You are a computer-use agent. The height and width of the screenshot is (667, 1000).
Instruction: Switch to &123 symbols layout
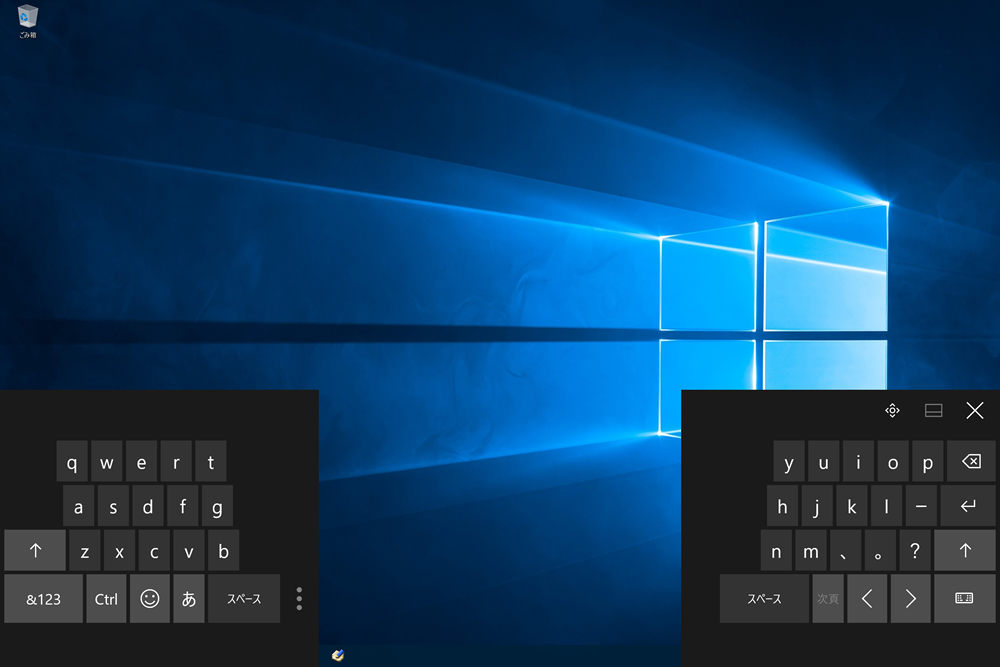[43, 599]
